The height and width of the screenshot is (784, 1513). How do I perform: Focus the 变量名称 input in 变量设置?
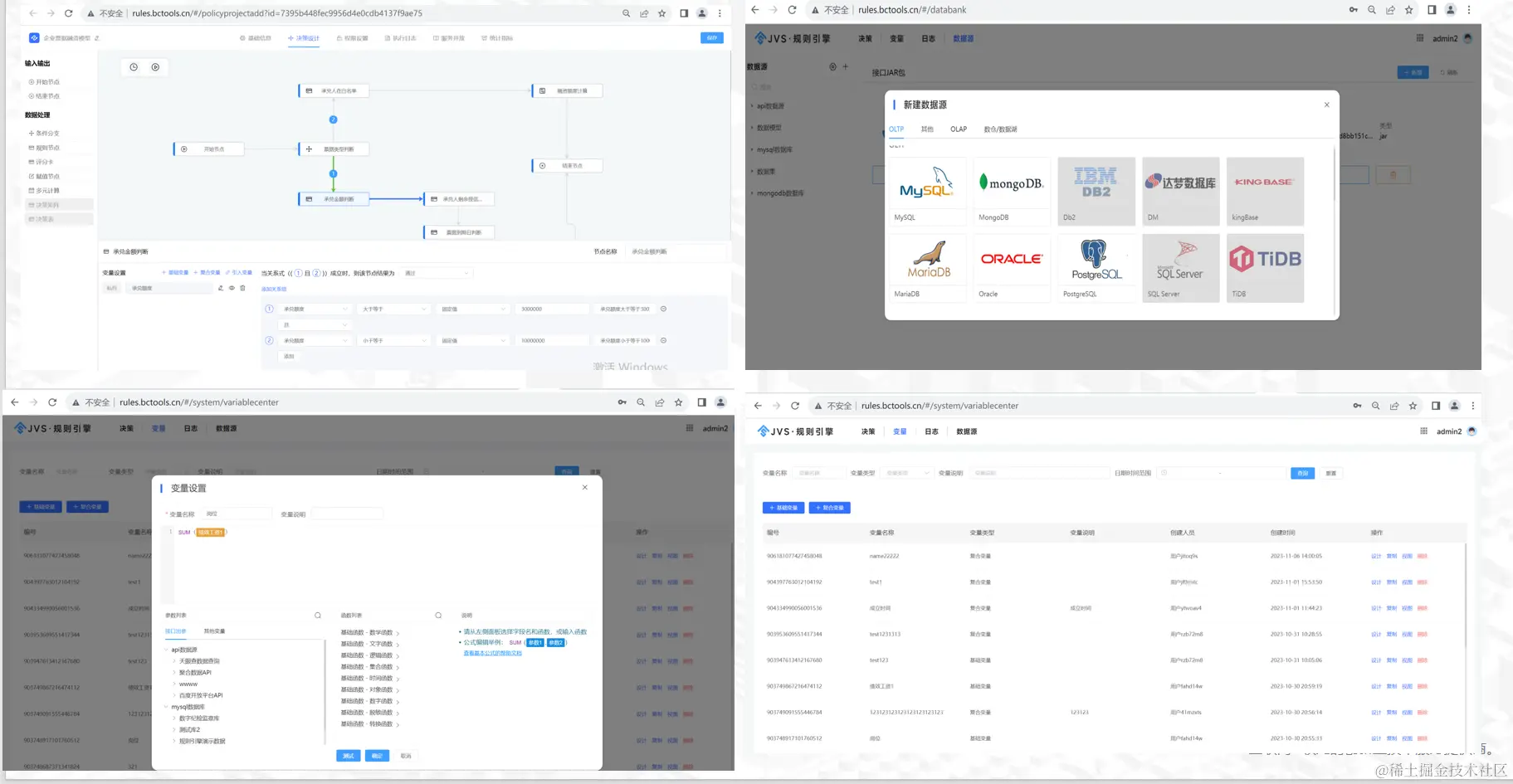[237, 514]
